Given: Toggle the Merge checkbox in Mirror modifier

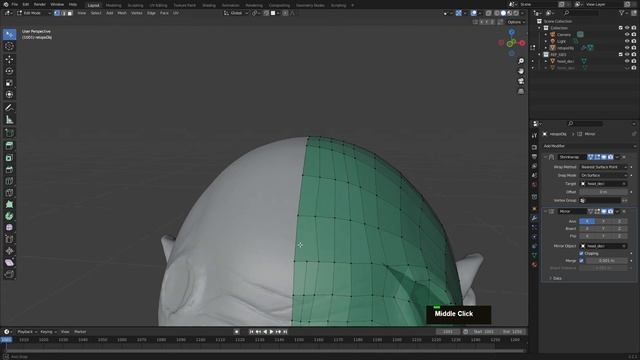Looking at the screenshot, I should pyautogui.click(x=581, y=260).
